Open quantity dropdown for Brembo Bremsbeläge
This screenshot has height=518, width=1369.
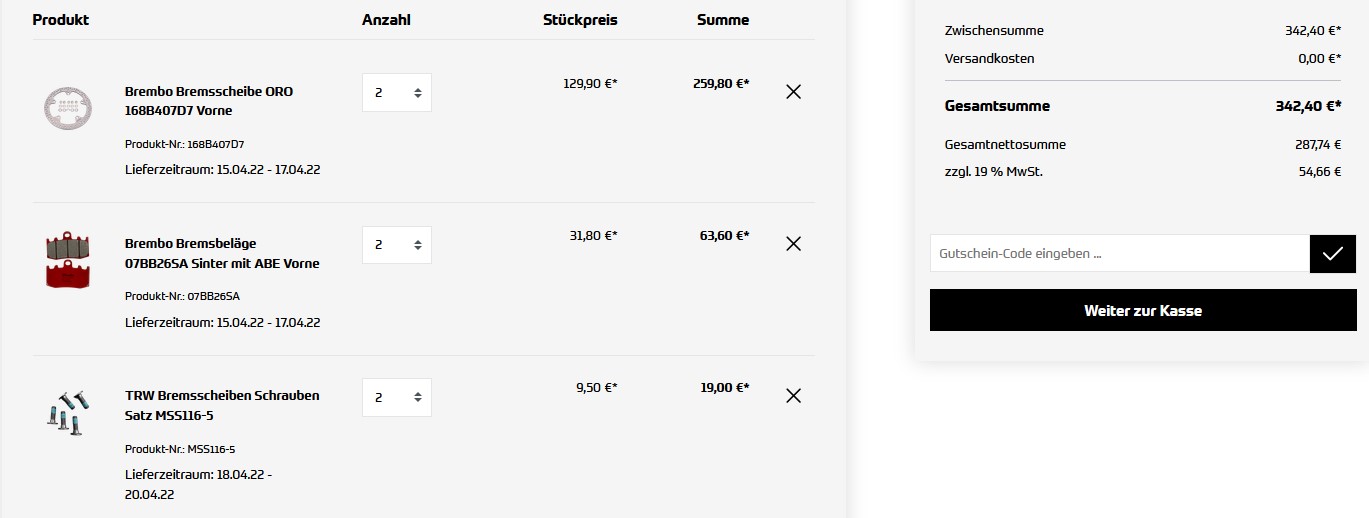[x=397, y=245]
